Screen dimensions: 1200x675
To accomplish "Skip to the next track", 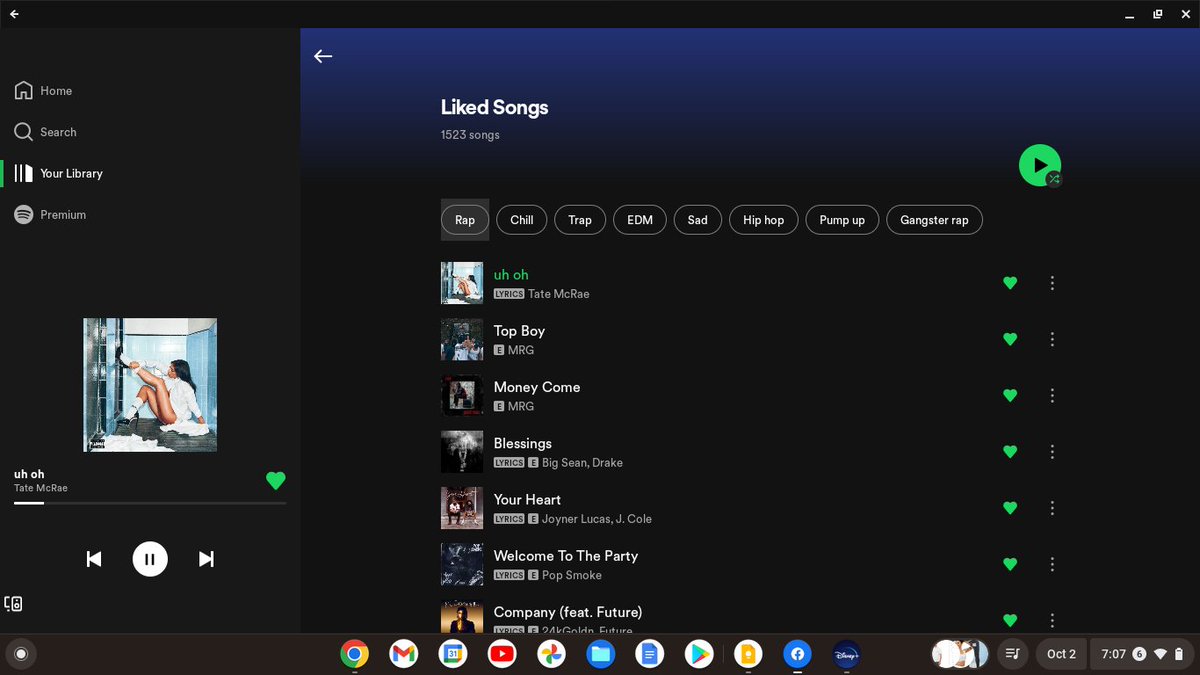I will coord(206,559).
